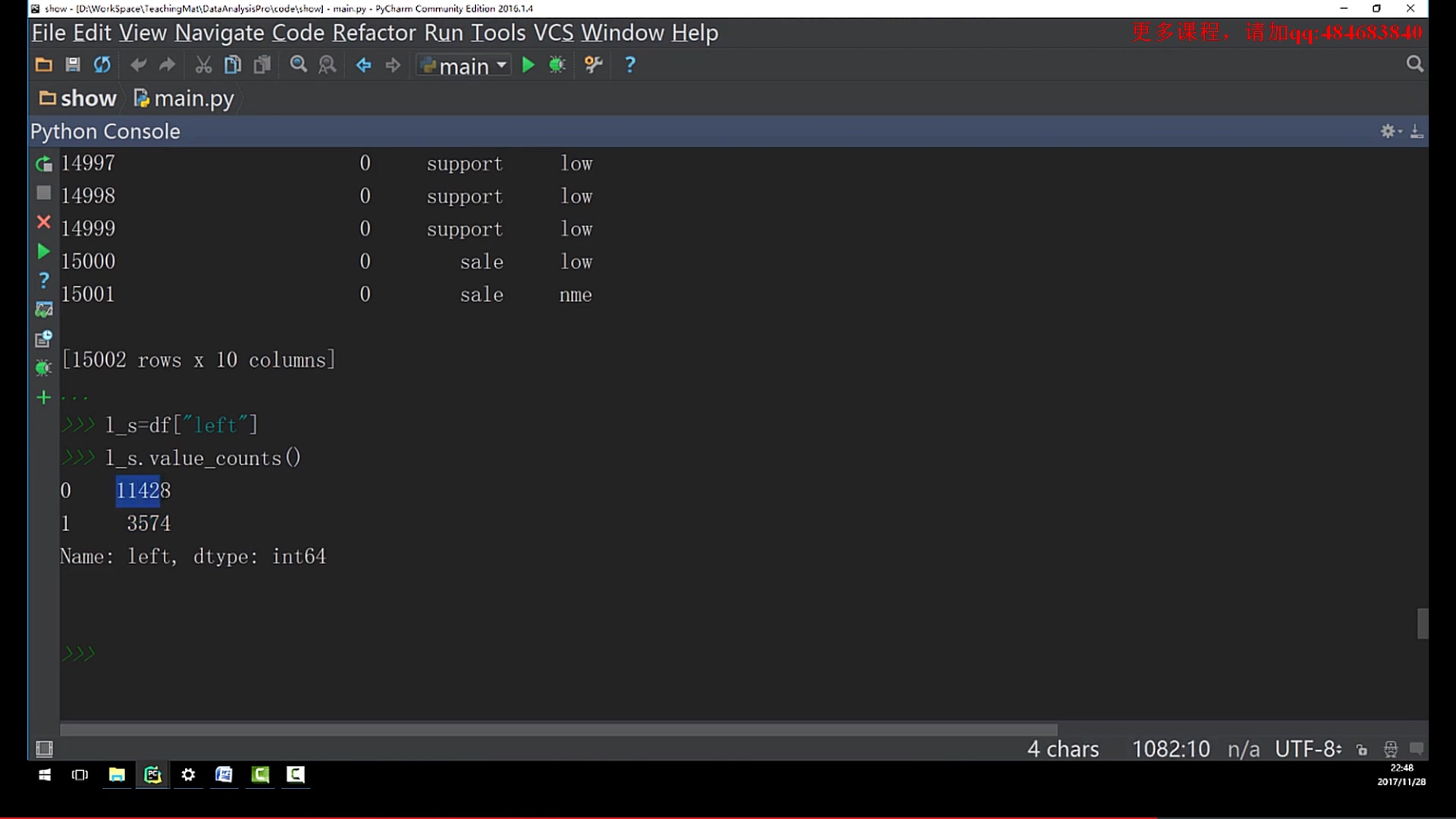Click main.py breadcrumb
Screen dimensions: 1456x819
184,99
